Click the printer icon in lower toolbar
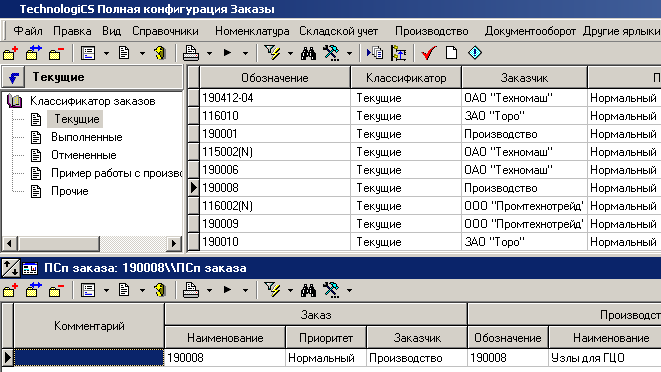This screenshot has height=372, width=661. click(191, 290)
